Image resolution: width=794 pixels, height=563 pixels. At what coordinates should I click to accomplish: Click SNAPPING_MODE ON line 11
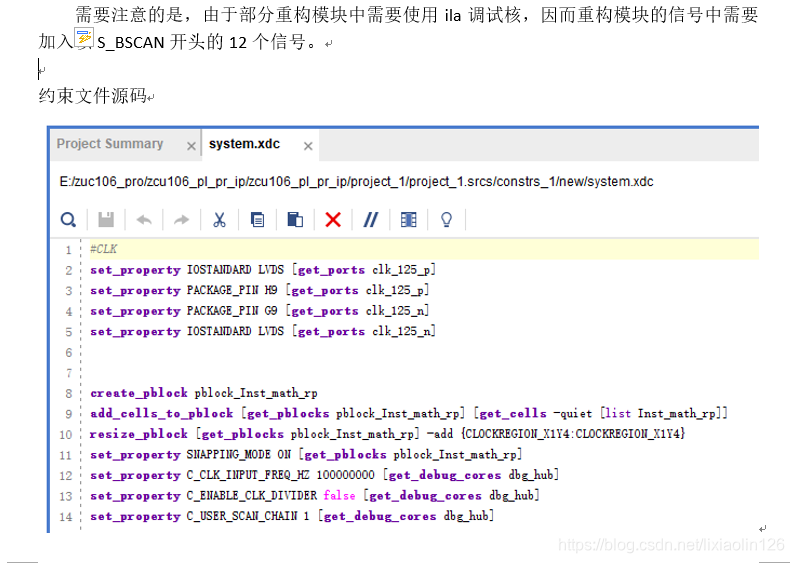(306, 455)
